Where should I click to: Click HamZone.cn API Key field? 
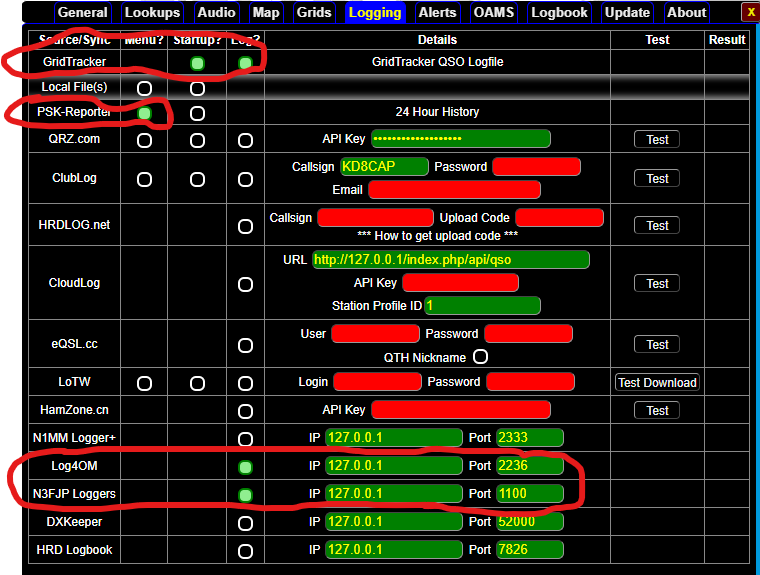tap(461, 410)
